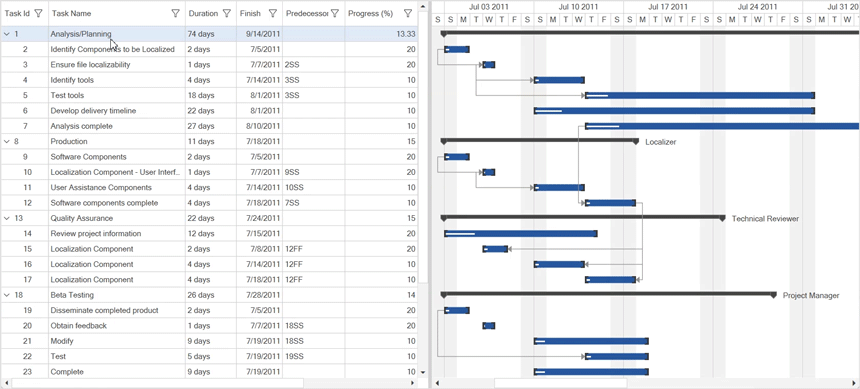Select the Software Components task name

(88, 157)
